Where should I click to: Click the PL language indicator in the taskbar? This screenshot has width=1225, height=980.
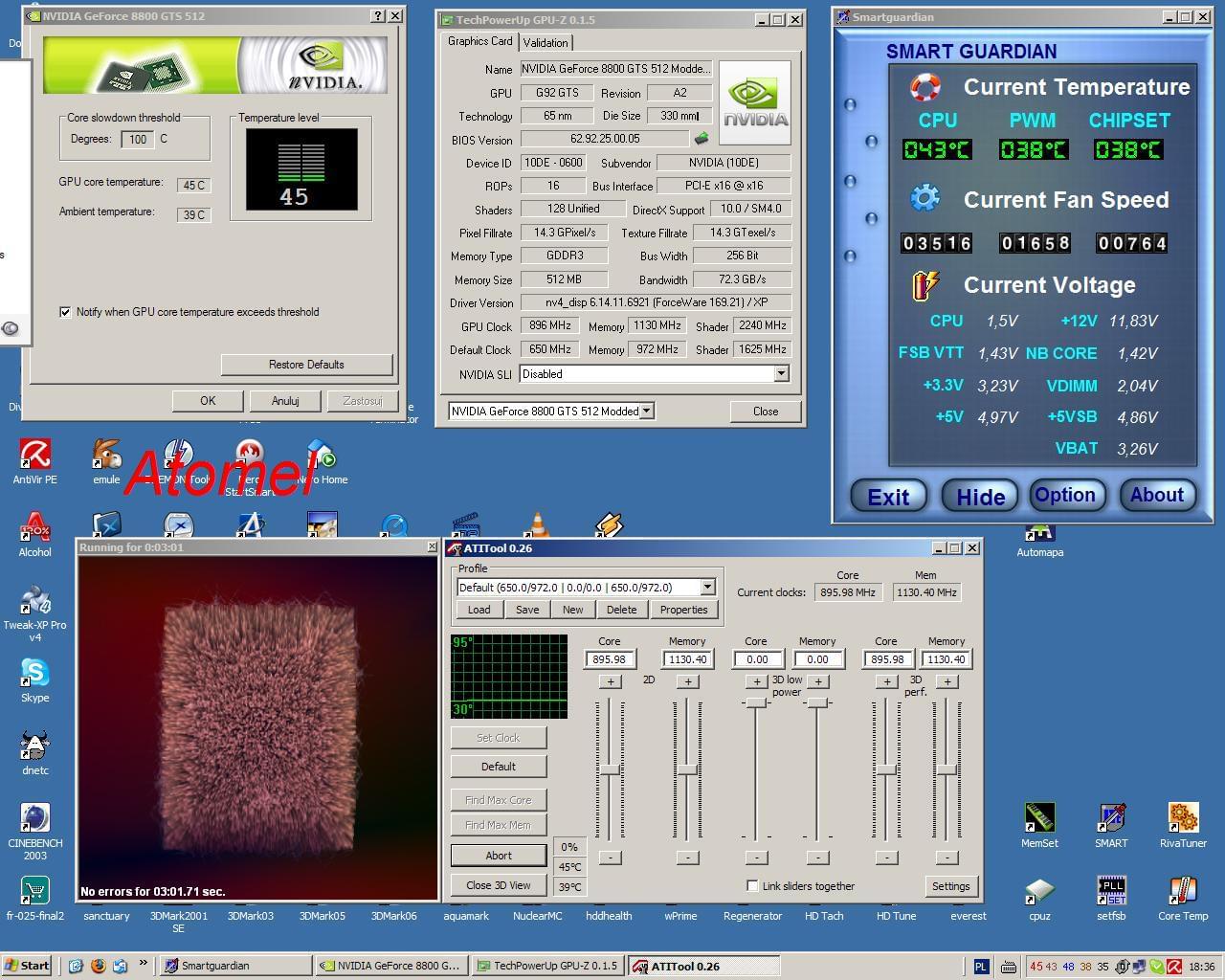982,967
